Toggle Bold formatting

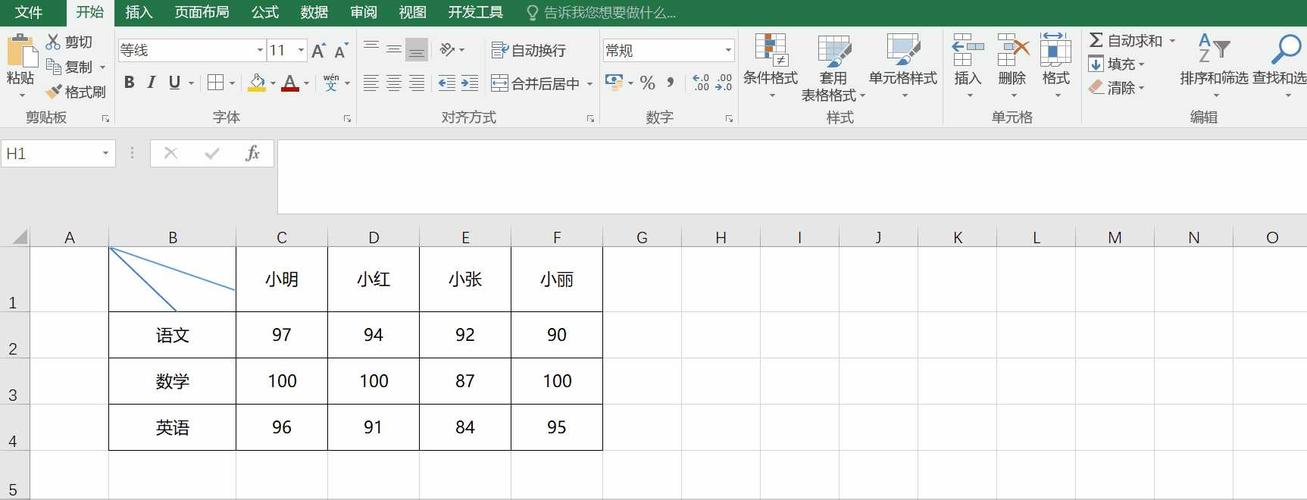tap(129, 83)
